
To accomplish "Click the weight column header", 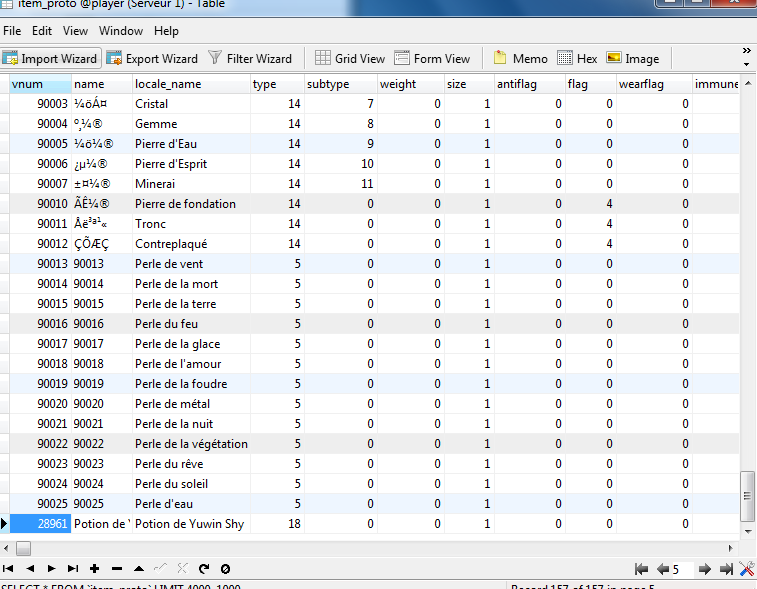I will [411, 84].
